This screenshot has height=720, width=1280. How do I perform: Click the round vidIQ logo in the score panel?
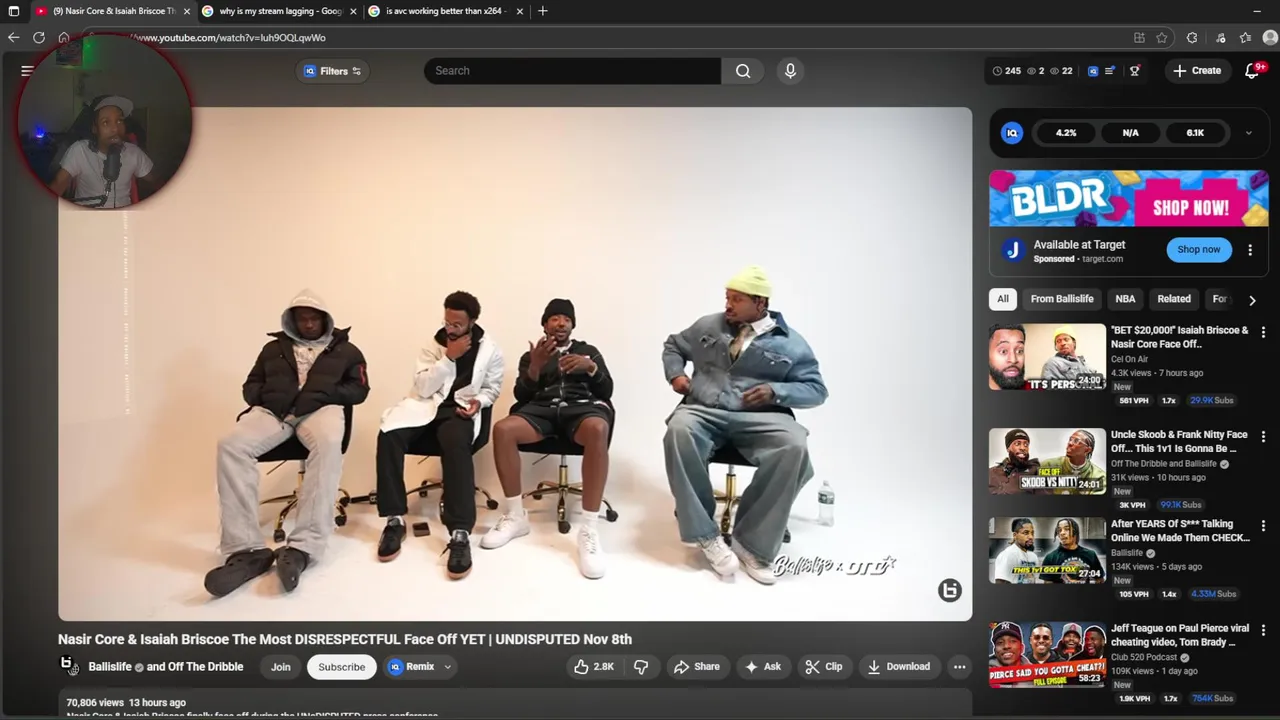click(1012, 133)
